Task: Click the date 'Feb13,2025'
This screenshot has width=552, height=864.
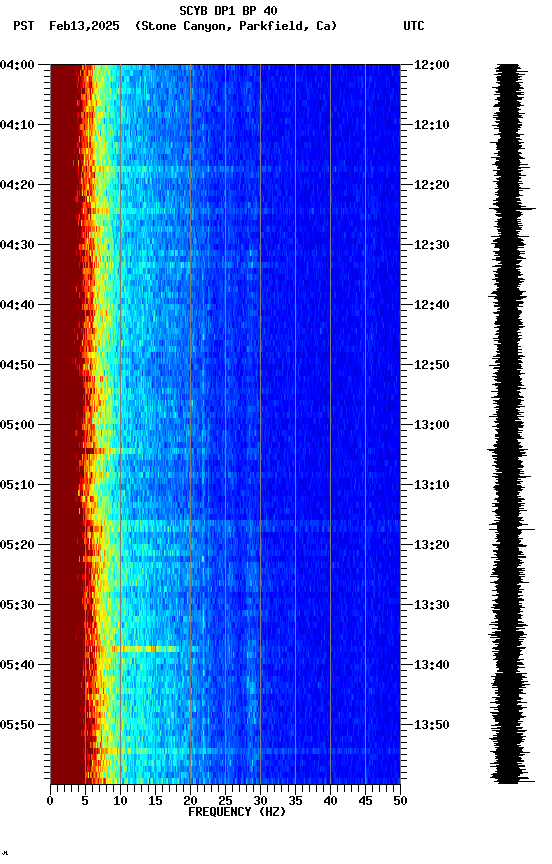Action: pyautogui.click(x=84, y=26)
